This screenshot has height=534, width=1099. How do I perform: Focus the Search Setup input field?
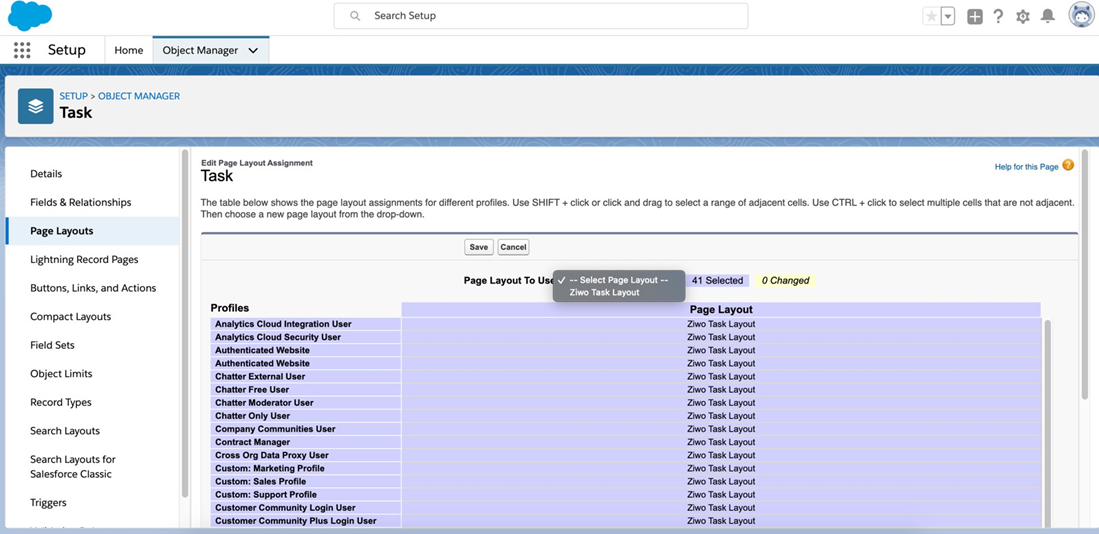pyautogui.click(x=540, y=16)
